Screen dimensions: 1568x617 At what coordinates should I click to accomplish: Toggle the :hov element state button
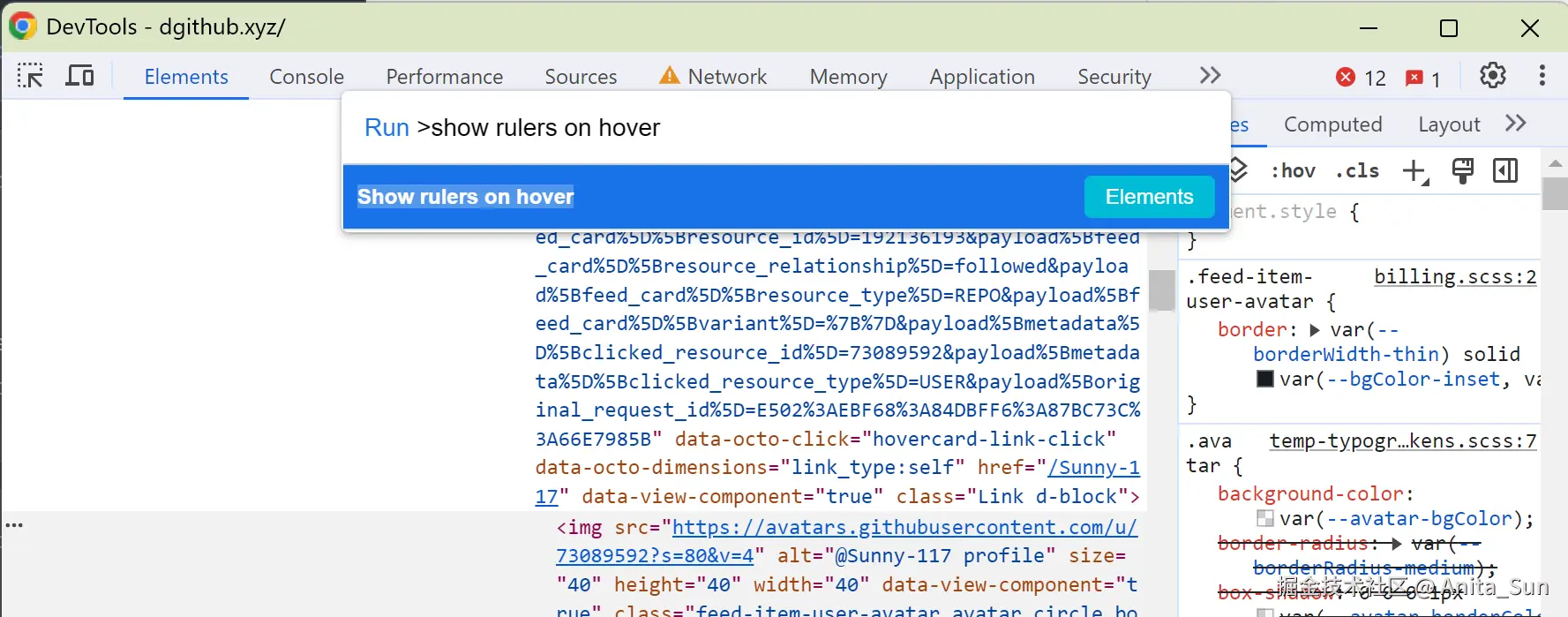1293,171
